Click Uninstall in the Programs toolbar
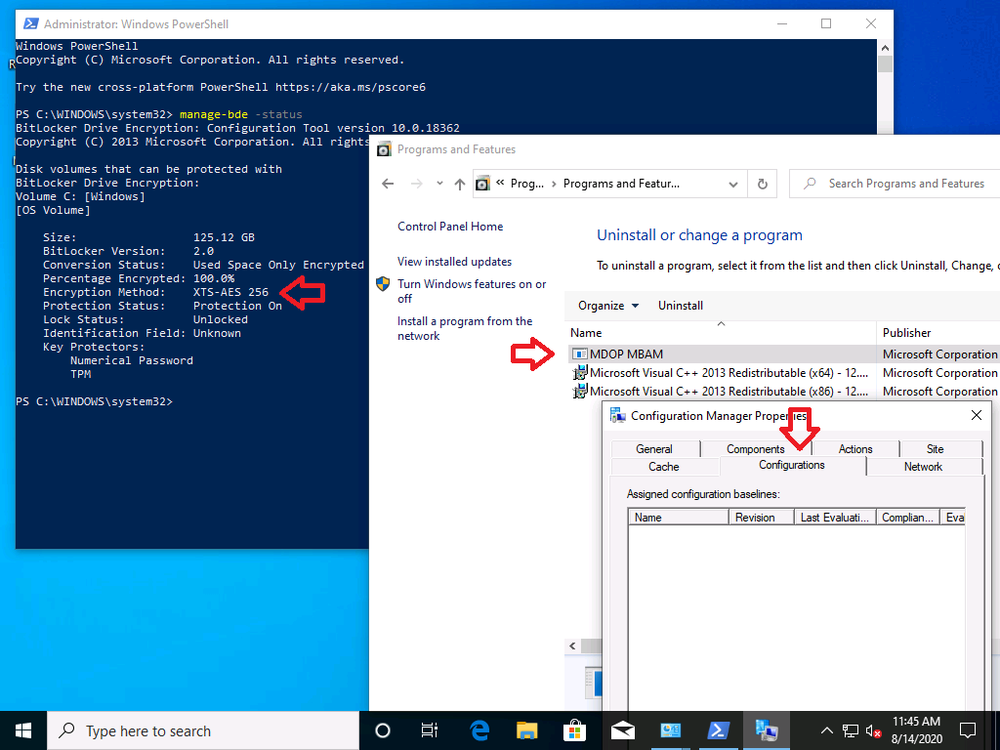1000x750 pixels. [x=680, y=305]
